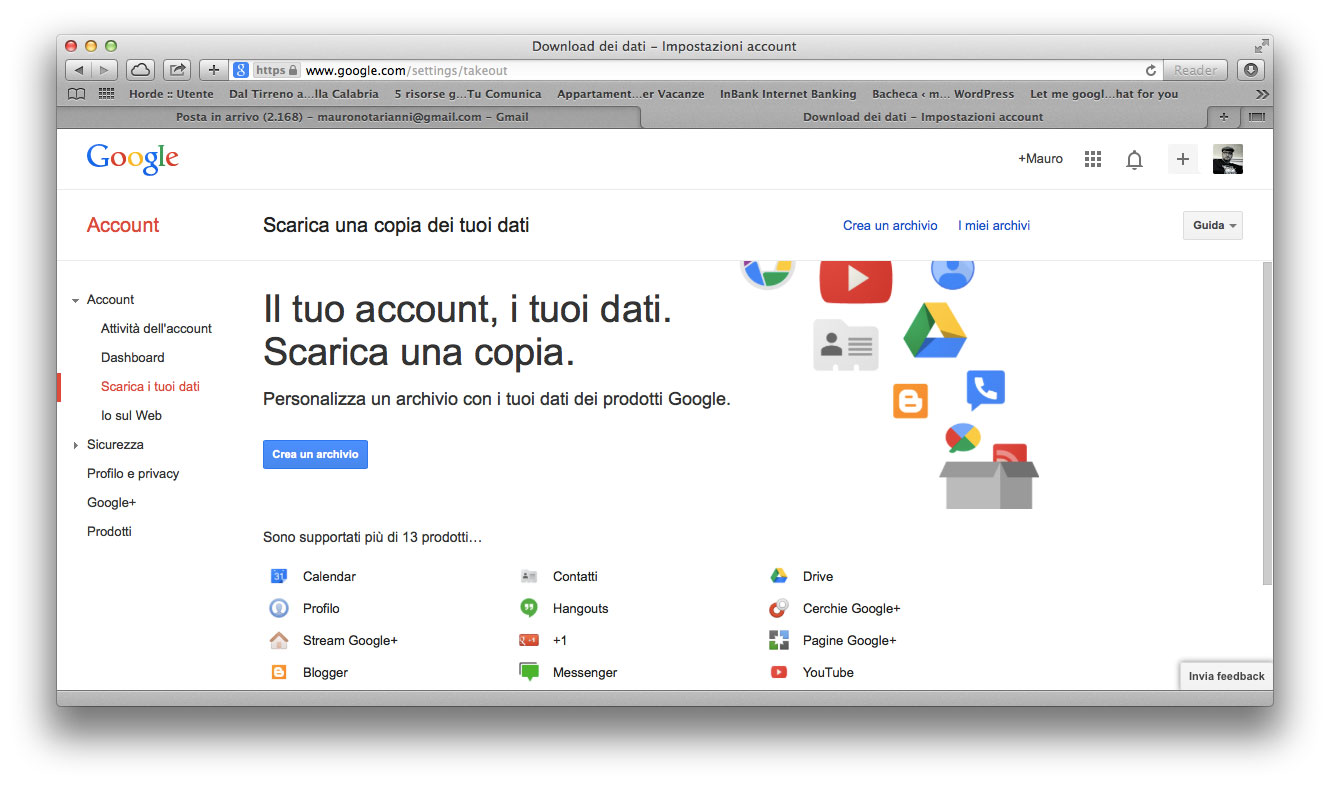Reload the page with the refresh icon
The image size is (1330, 785).
1151,70
